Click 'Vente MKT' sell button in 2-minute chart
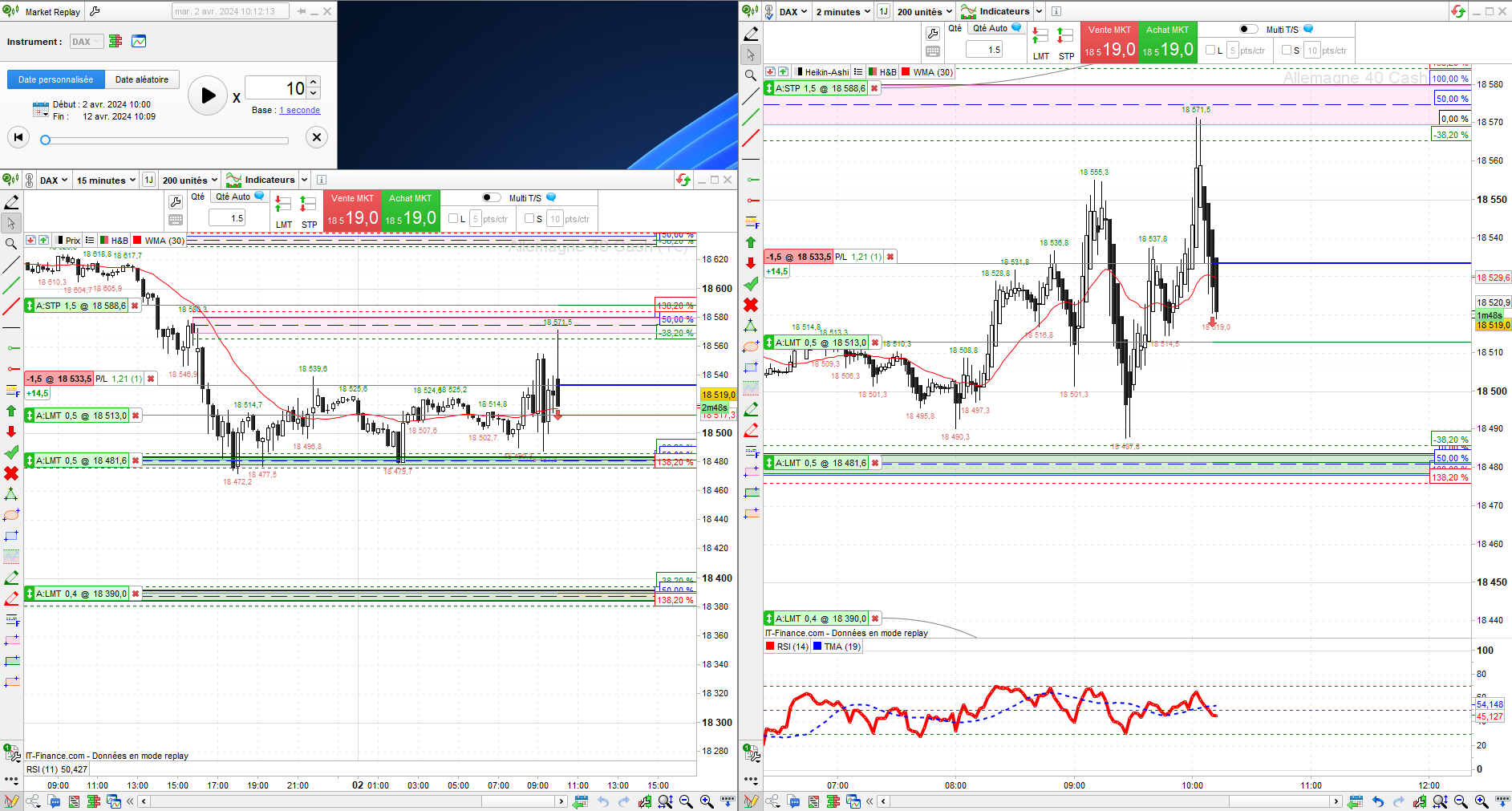The image size is (1512, 811). (x=1109, y=43)
